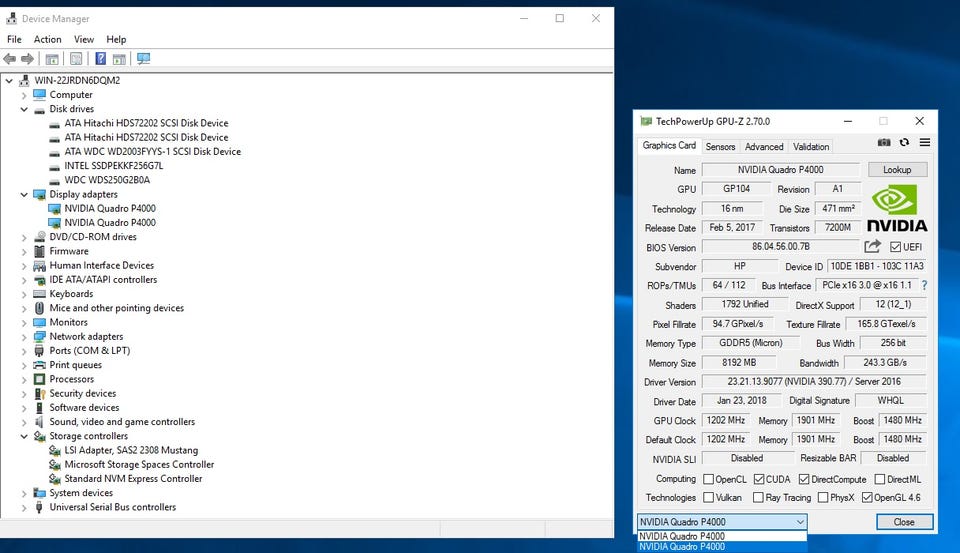Click the Keyboards category icon

40,294
